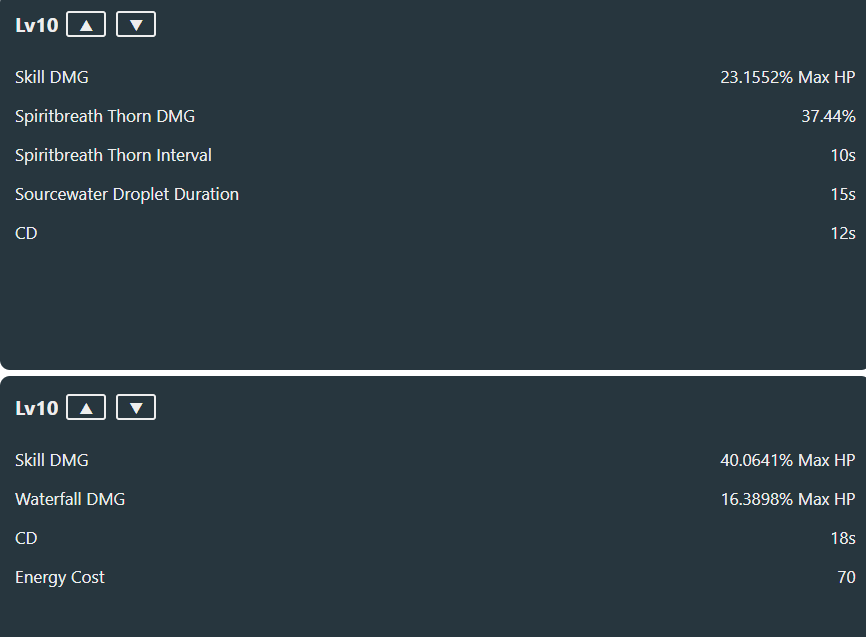Image resolution: width=866 pixels, height=637 pixels.
Task: Click the Energy Cost label
Action: coord(60,577)
